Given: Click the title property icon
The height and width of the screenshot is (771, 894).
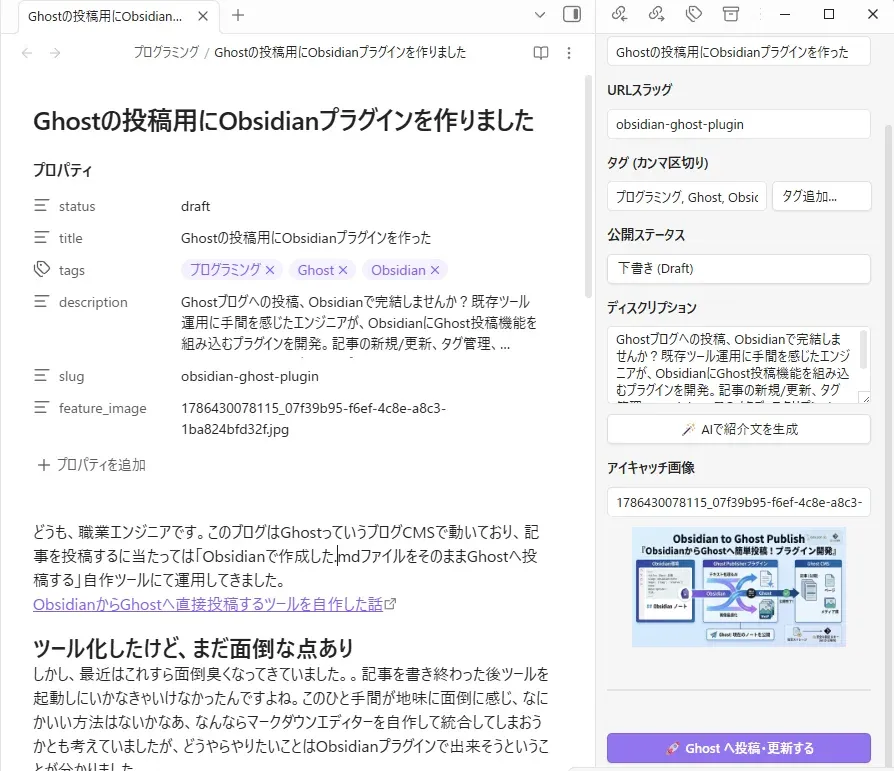Looking at the screenshot, I should (x=41, y=237).
